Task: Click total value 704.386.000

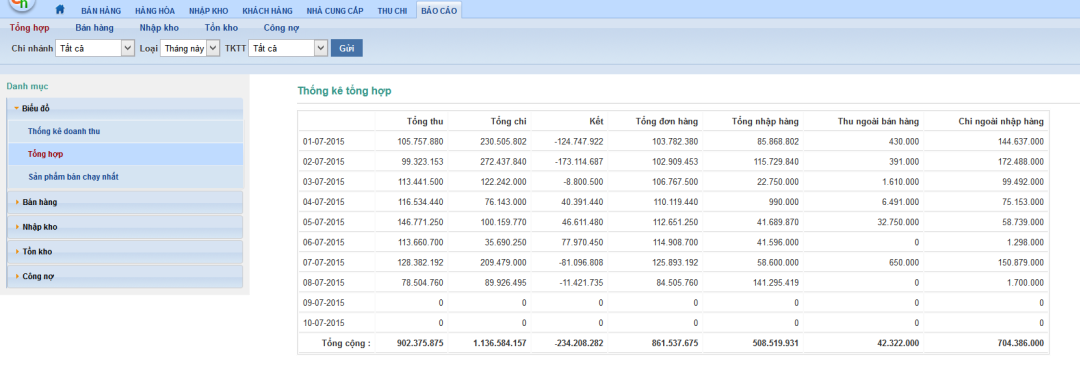Action: pyautogui.click(x=1021, y=343)
